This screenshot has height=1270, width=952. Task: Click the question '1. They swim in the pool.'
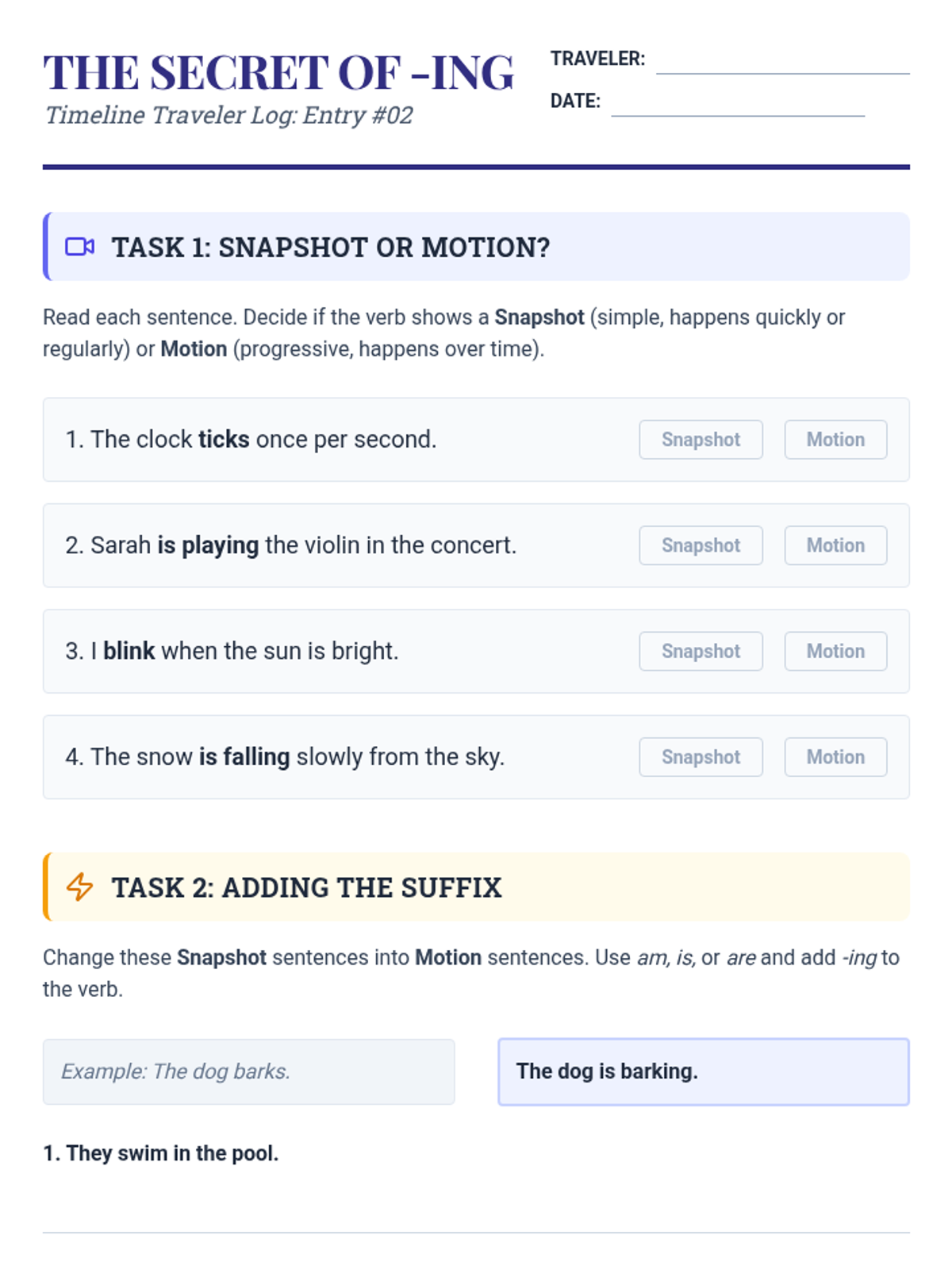[161, 1153]
